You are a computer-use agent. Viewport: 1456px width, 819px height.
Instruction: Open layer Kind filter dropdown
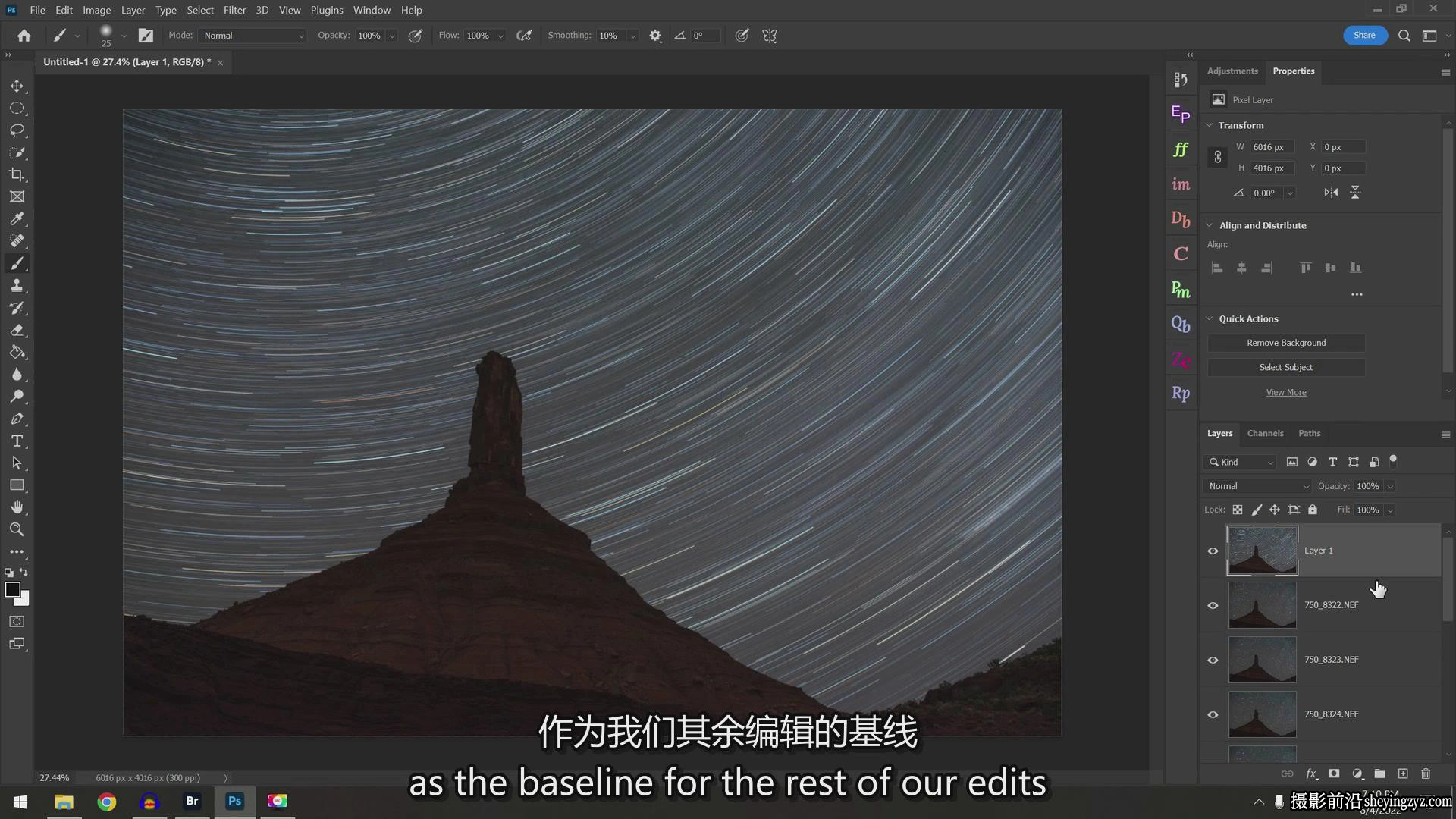(x=1241, y=462)
